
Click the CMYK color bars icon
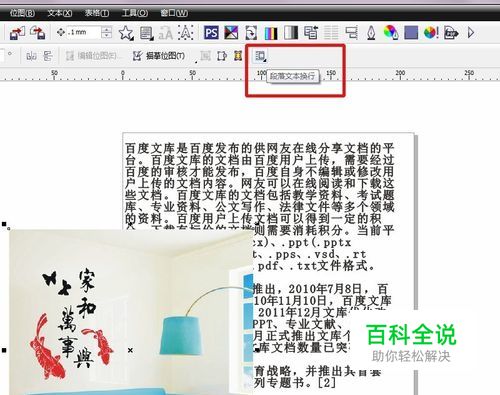tap(271, 33)
